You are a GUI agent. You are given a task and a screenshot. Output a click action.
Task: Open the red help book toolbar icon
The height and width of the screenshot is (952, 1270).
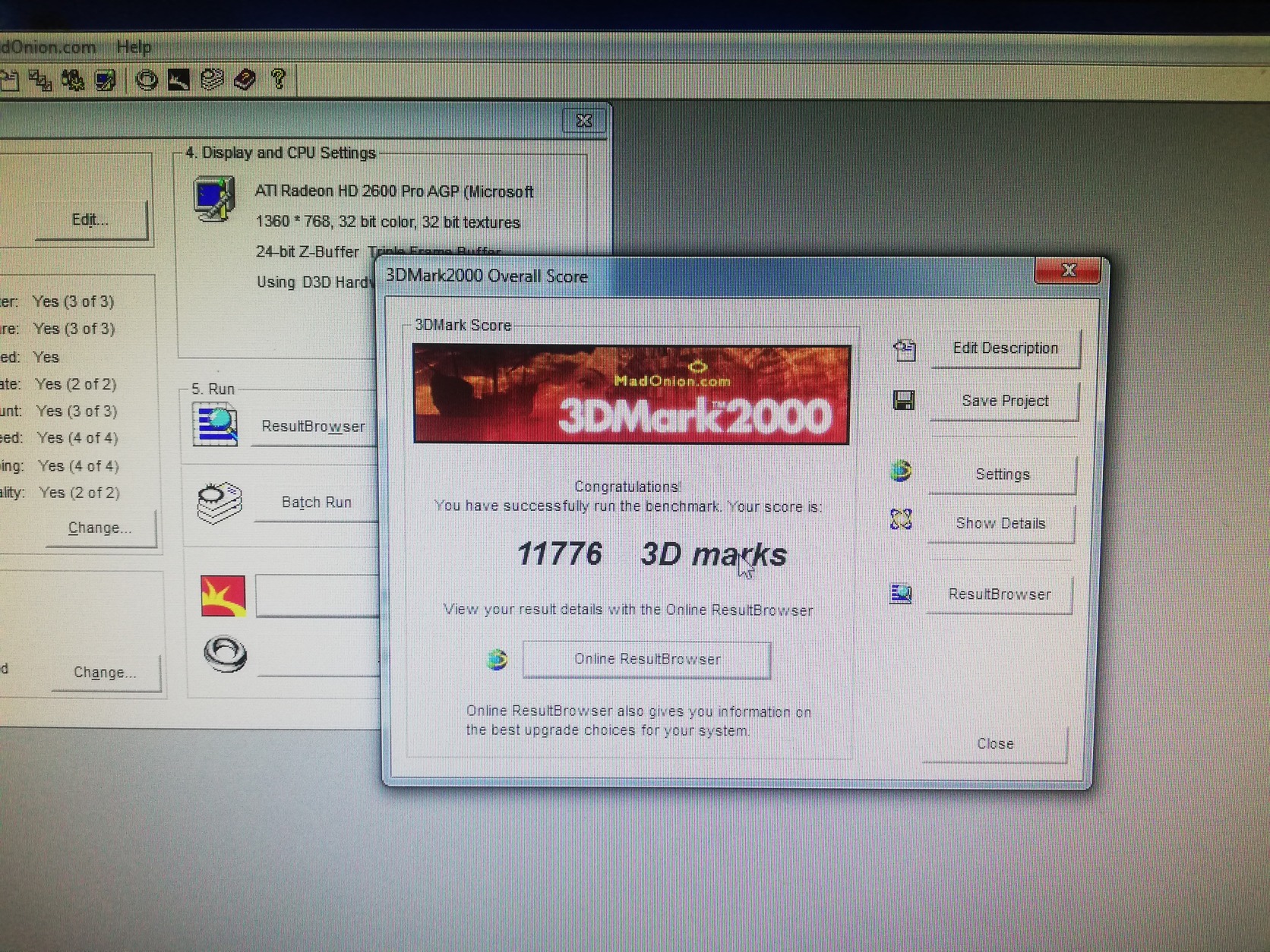245,80
